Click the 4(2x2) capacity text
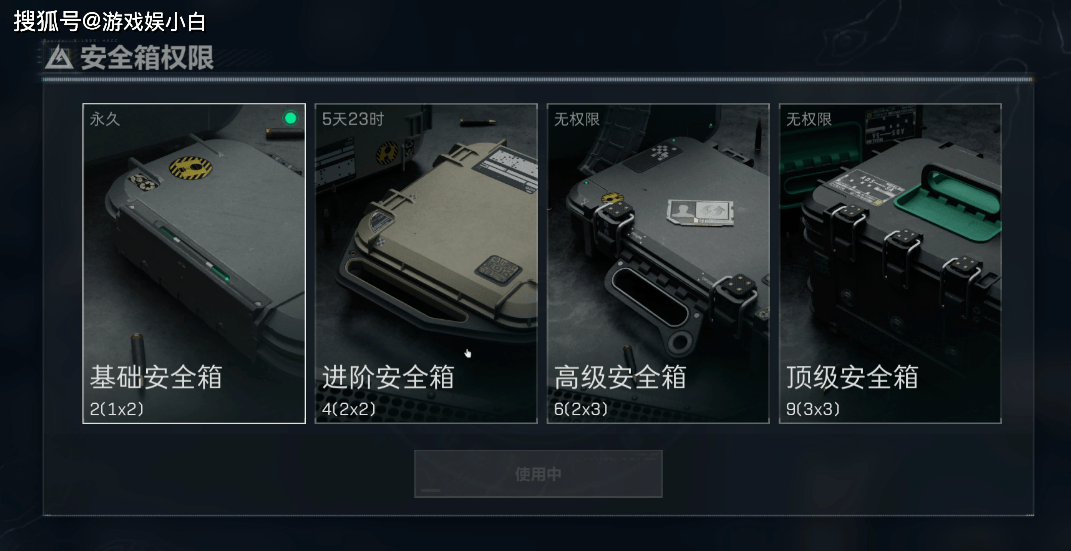 (349, 410)
